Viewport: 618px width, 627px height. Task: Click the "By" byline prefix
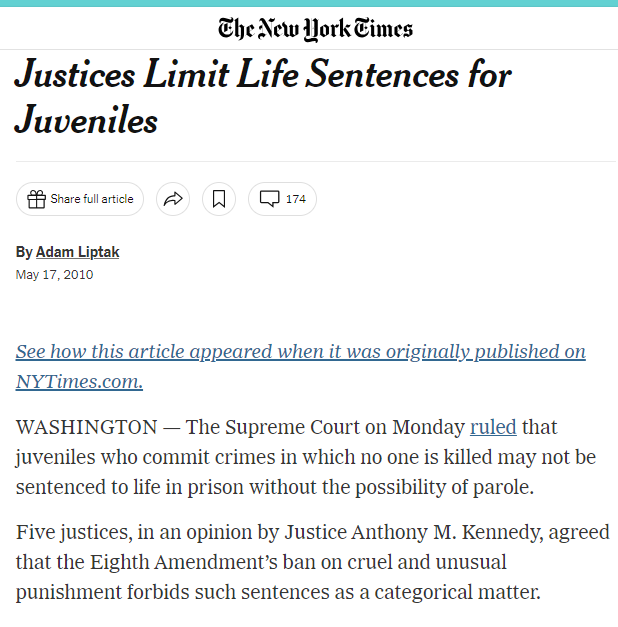coord(24,252)
